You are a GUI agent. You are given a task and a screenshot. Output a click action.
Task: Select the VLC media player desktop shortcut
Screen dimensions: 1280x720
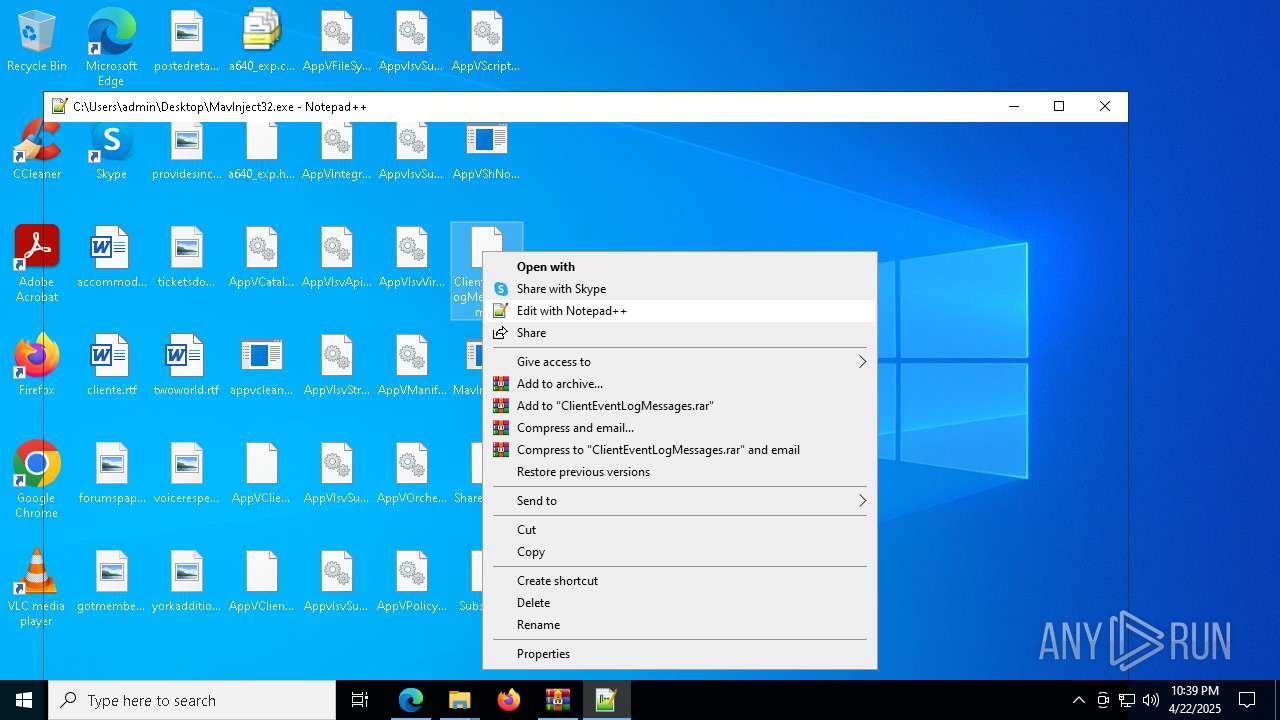pos(37,588)
